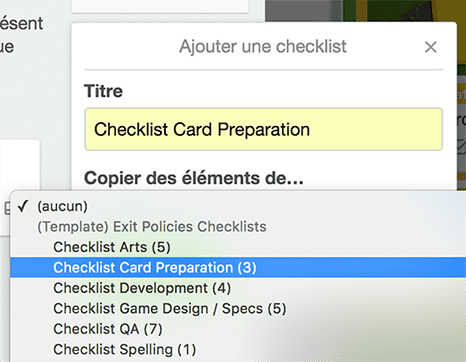Screen dimensions: 466x362
Task: Click the (Template) Exit Policies Checklists header
Action: pos(152,227)
